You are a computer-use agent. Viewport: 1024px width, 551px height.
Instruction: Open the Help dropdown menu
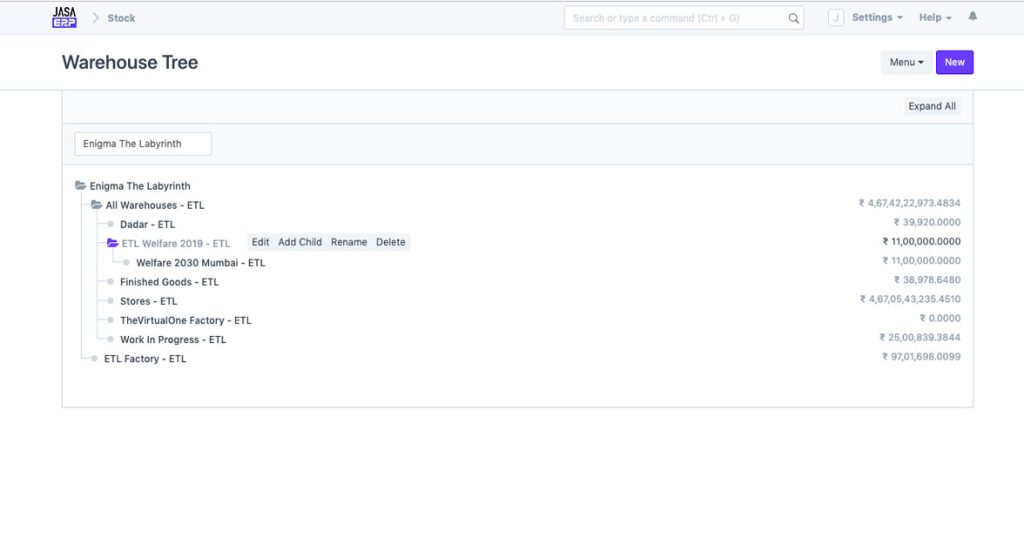(x=935, y=18)
